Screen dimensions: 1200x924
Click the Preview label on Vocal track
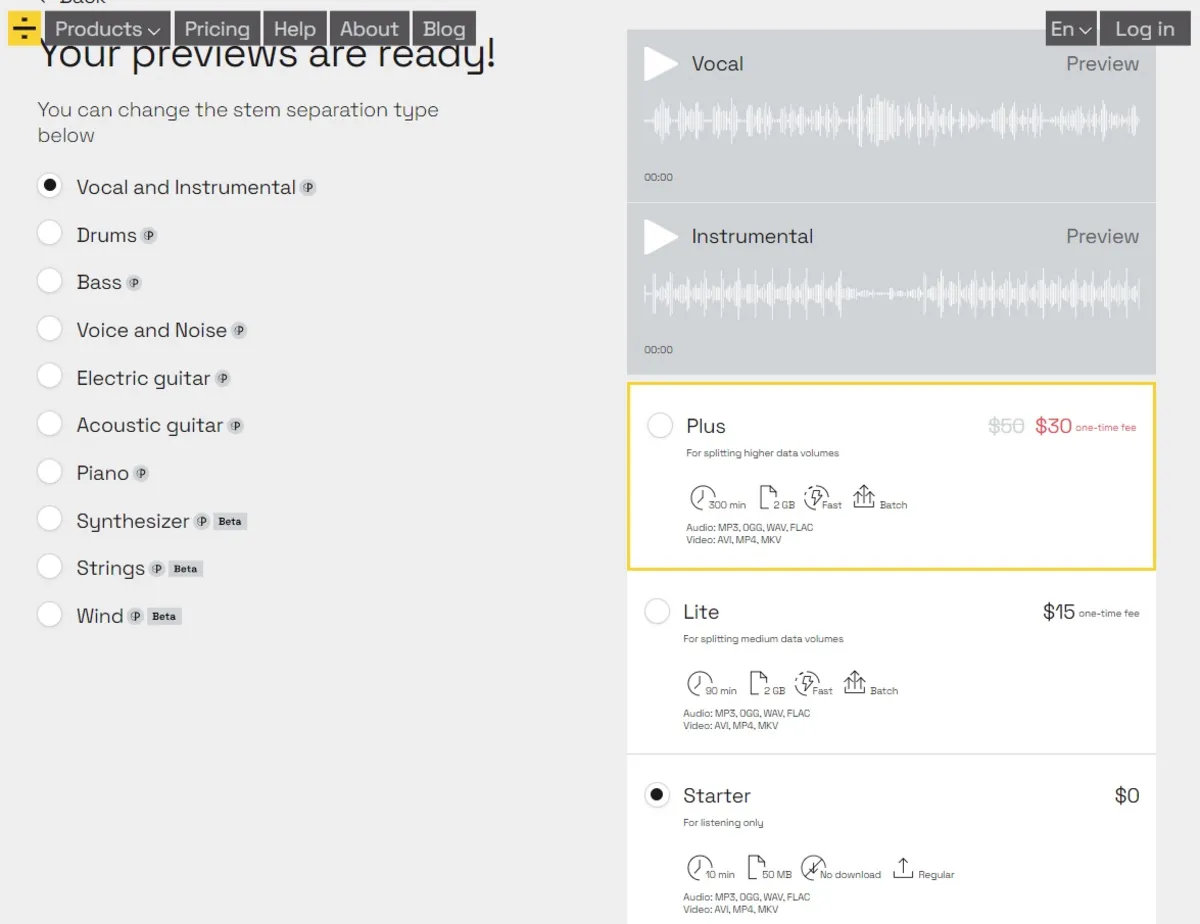point(1102,64)
